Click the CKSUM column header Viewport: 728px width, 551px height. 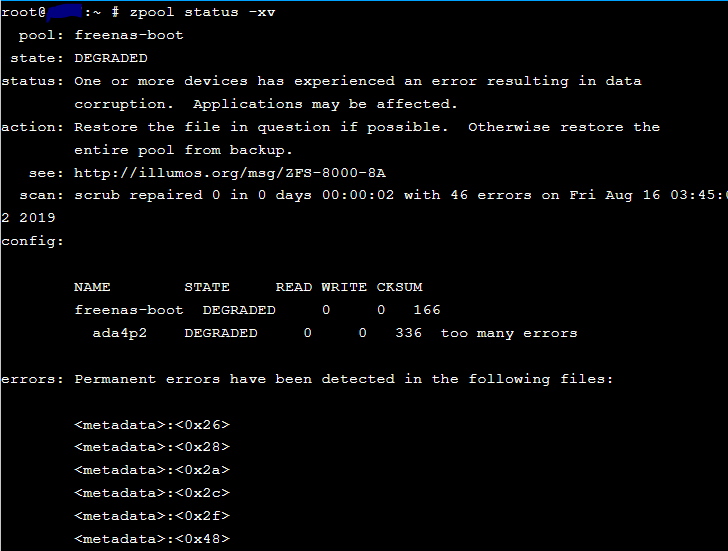point(399,287)
